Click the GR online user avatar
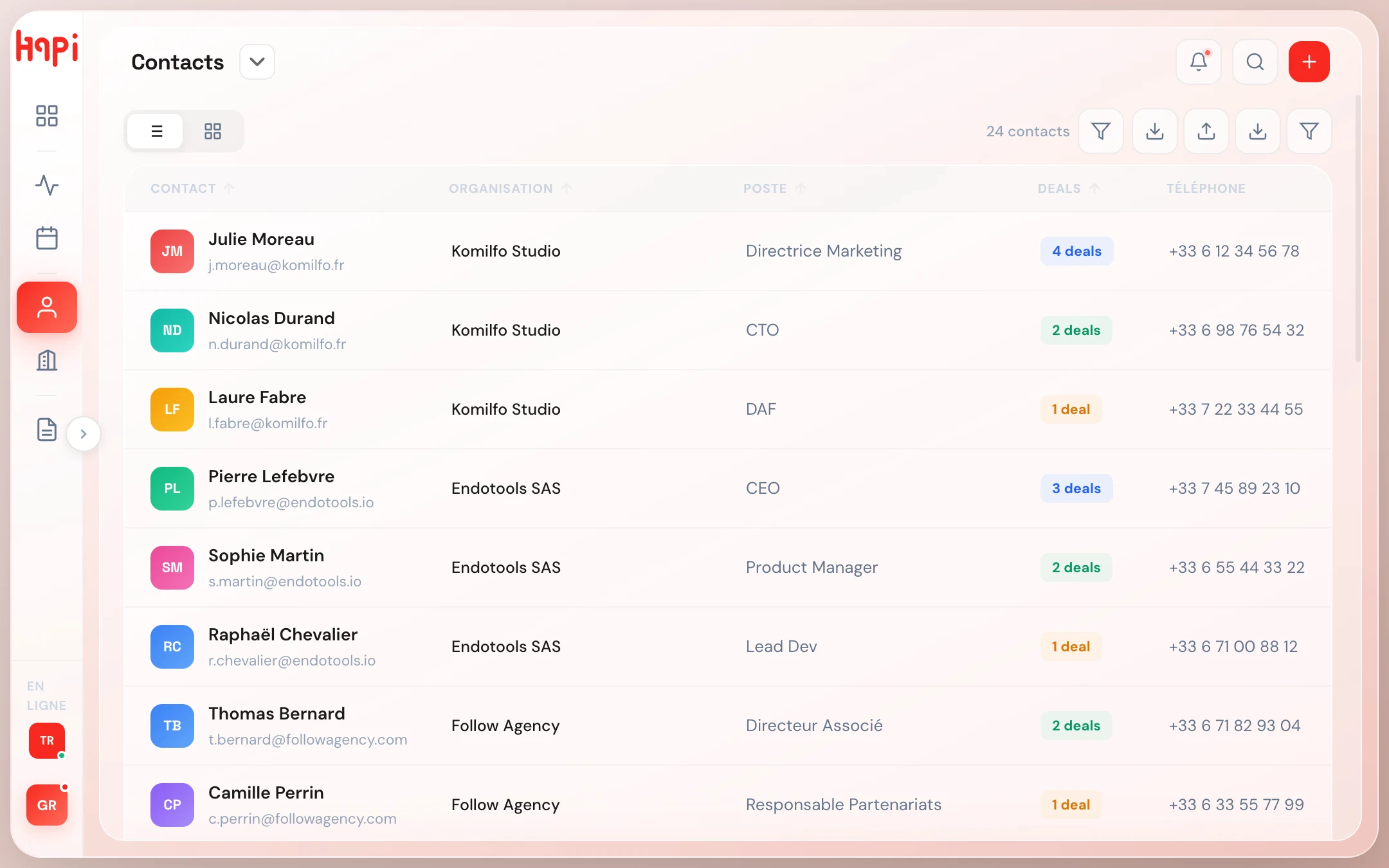Image resolution: width=1389 pixels, height=868 pixels. [x=47, y=805]
